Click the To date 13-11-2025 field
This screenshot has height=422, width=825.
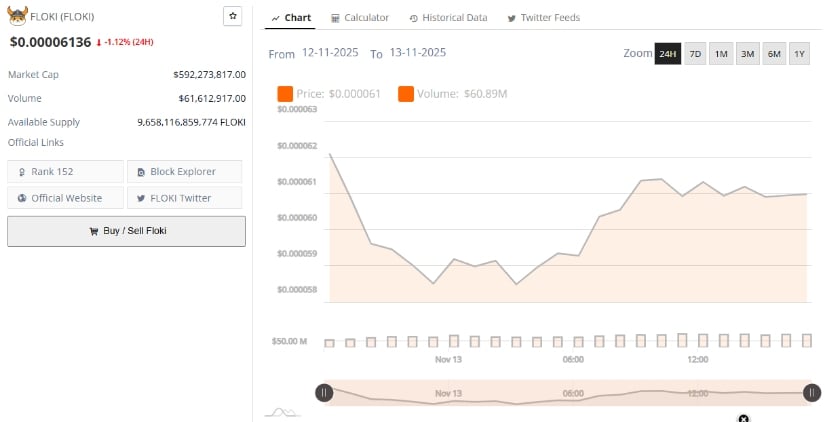(416, 53)
